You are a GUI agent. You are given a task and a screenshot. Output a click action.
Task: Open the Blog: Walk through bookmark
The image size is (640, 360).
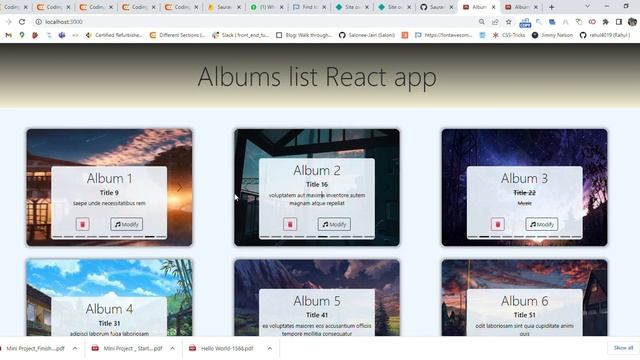click(304, 35)
